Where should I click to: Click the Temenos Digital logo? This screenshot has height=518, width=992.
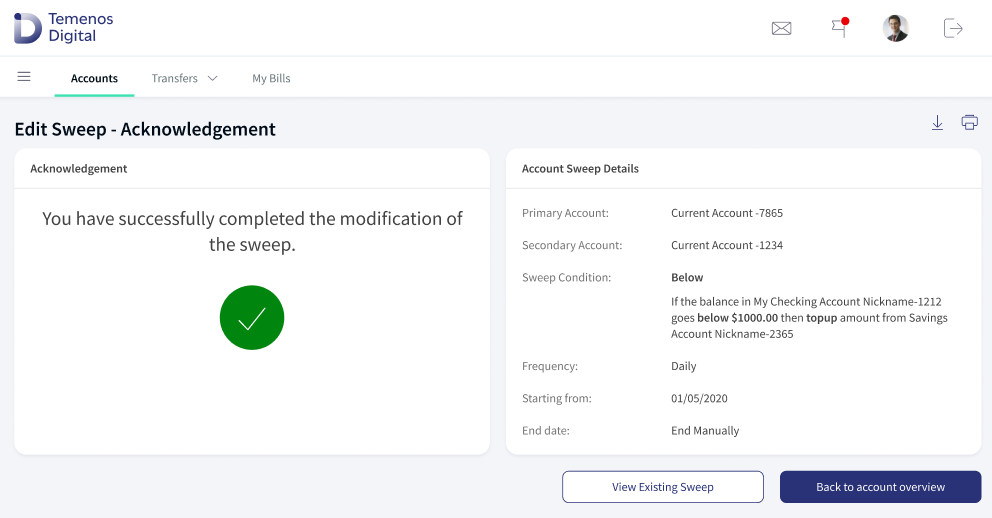tap(63, 28)
